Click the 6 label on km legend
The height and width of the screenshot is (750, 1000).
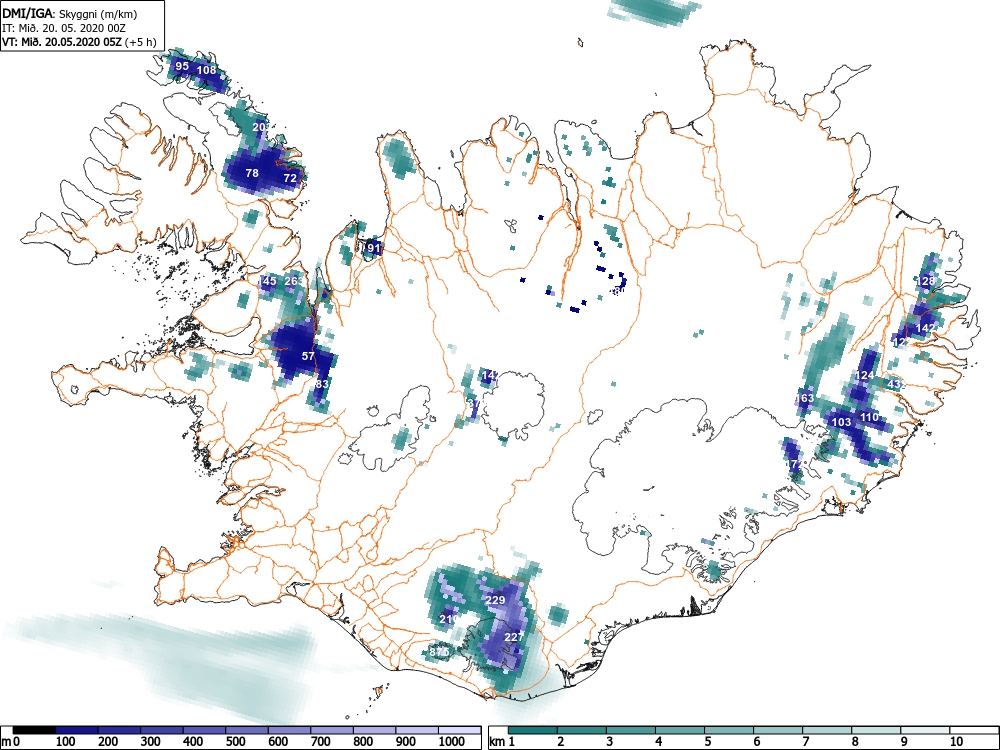756,742
